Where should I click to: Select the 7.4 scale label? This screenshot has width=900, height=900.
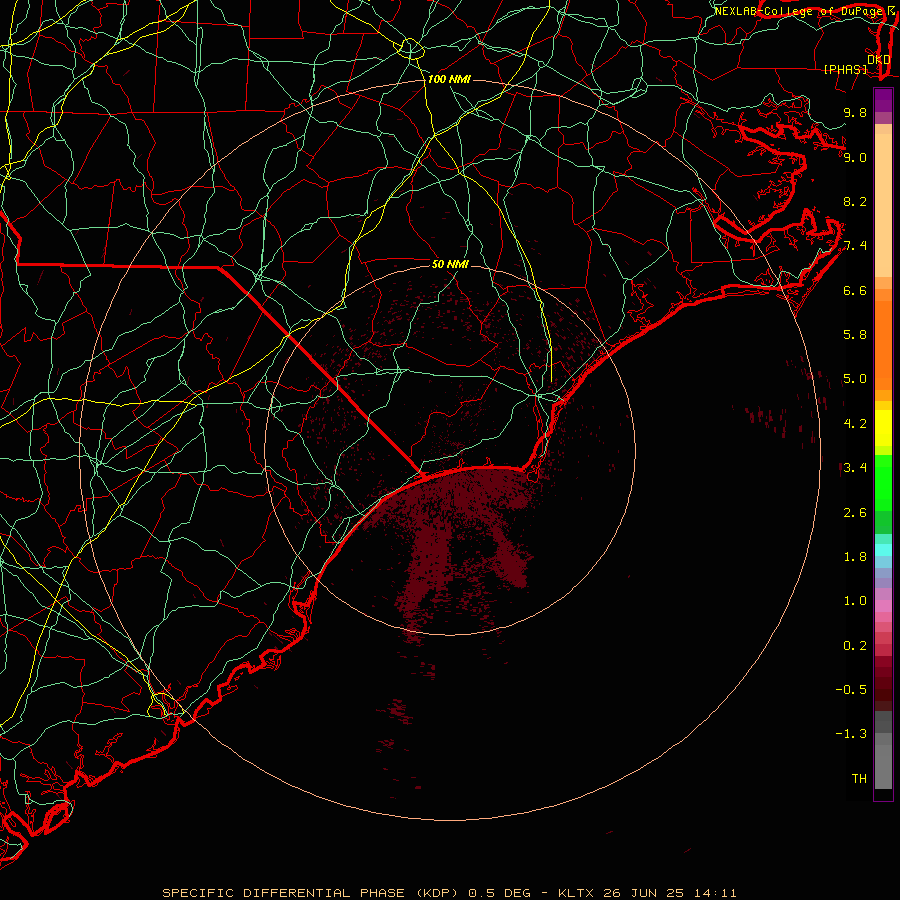tap(855, 246)
